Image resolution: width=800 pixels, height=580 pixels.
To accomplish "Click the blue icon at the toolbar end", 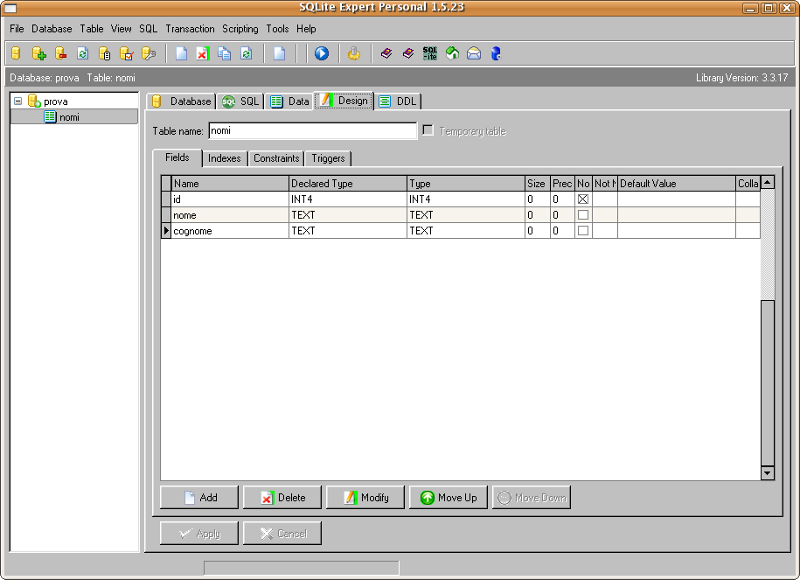I will pos(496,54).
